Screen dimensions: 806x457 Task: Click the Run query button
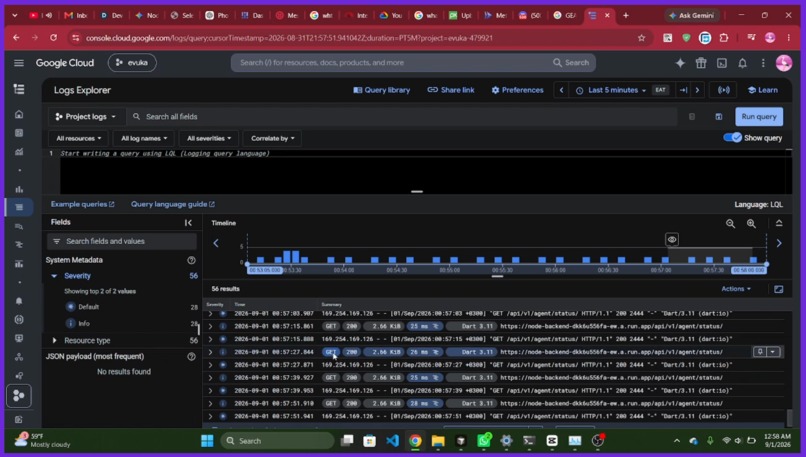[x=759, y=117]
